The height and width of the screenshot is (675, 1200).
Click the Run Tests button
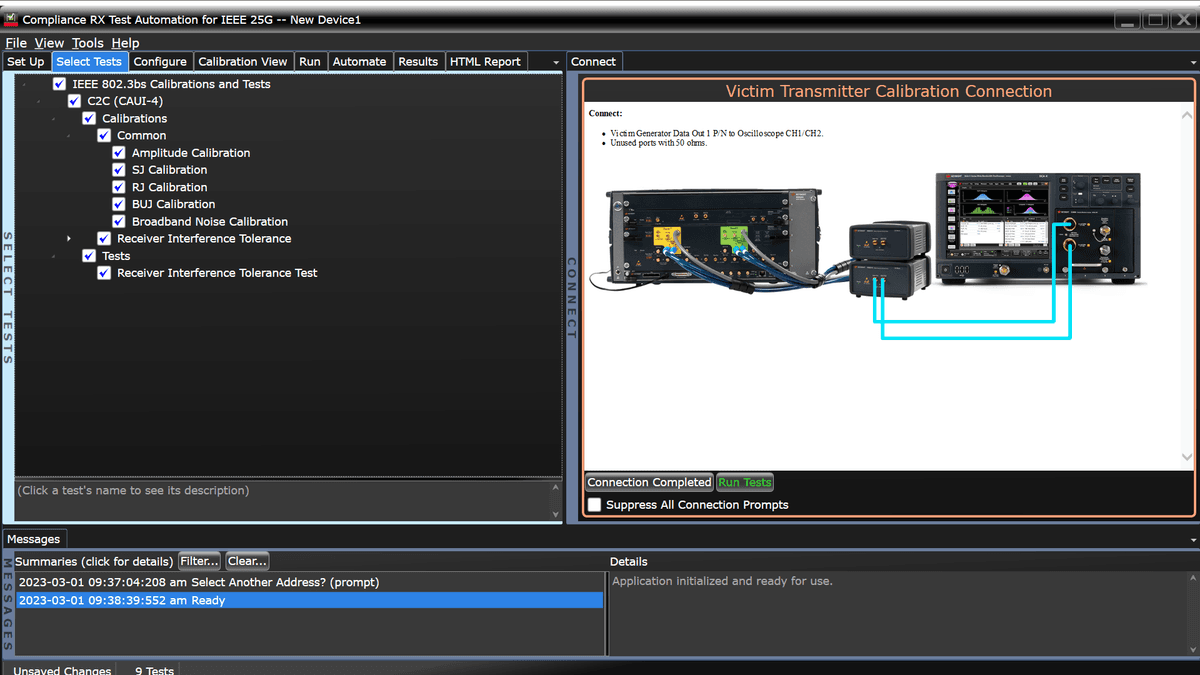(x=744, y=482)
